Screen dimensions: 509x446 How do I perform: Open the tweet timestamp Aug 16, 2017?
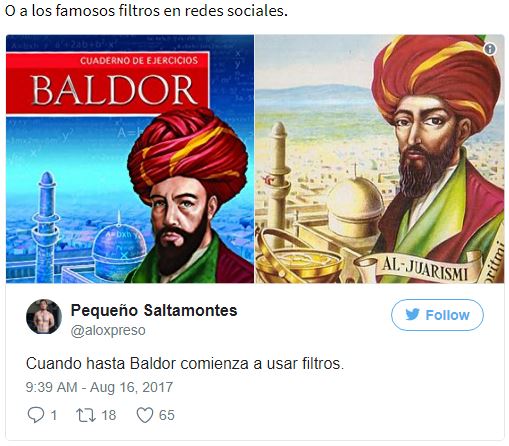(x=99, y=387)
